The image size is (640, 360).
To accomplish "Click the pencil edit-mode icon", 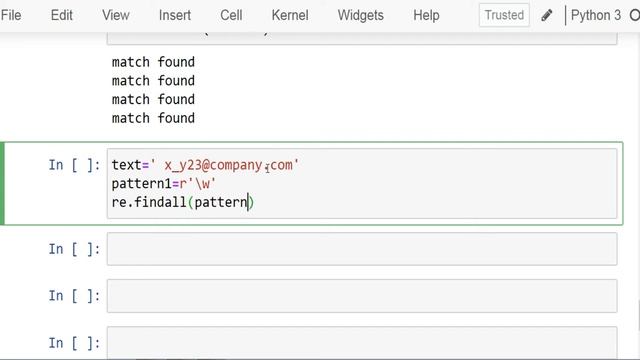I will click(x=547, y=16).
